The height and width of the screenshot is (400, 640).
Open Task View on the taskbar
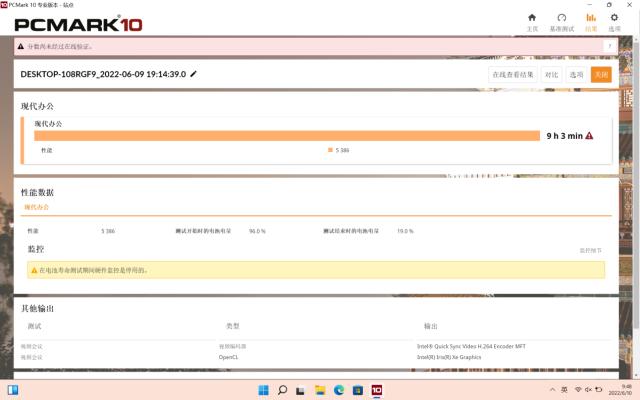point(300,391)
